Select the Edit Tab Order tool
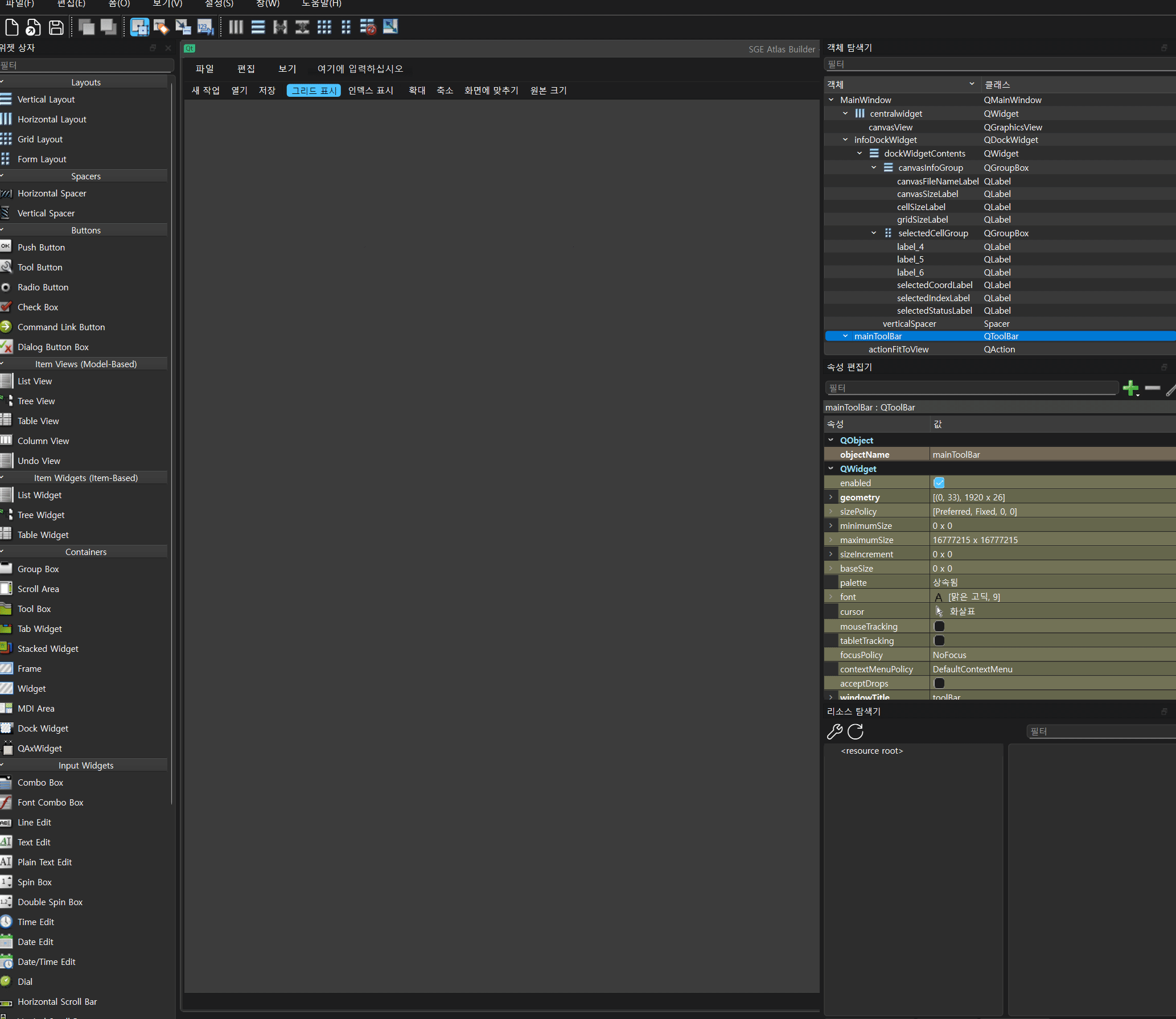Screen dimensions: 1176x1019 (x=205, y=27)
